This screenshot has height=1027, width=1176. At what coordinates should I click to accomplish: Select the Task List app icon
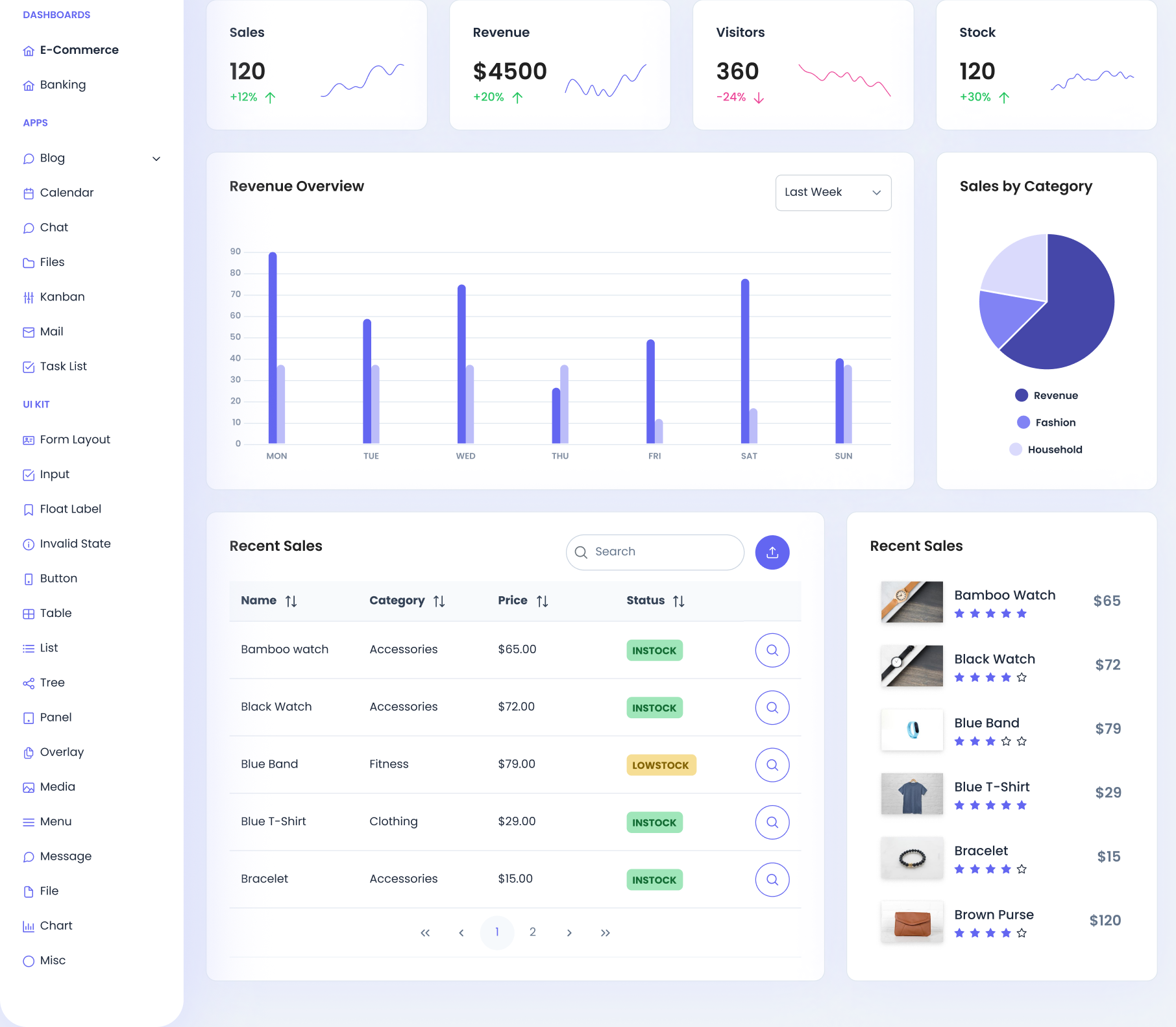coord(29,366)
